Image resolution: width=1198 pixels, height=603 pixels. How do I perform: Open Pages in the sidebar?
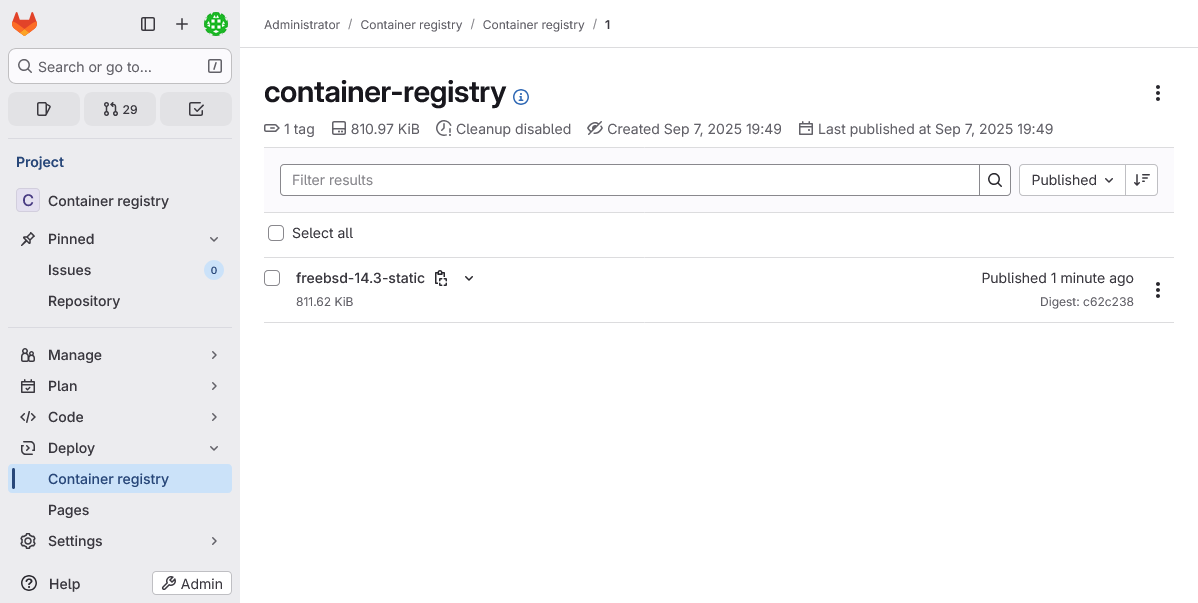[69, 510]
